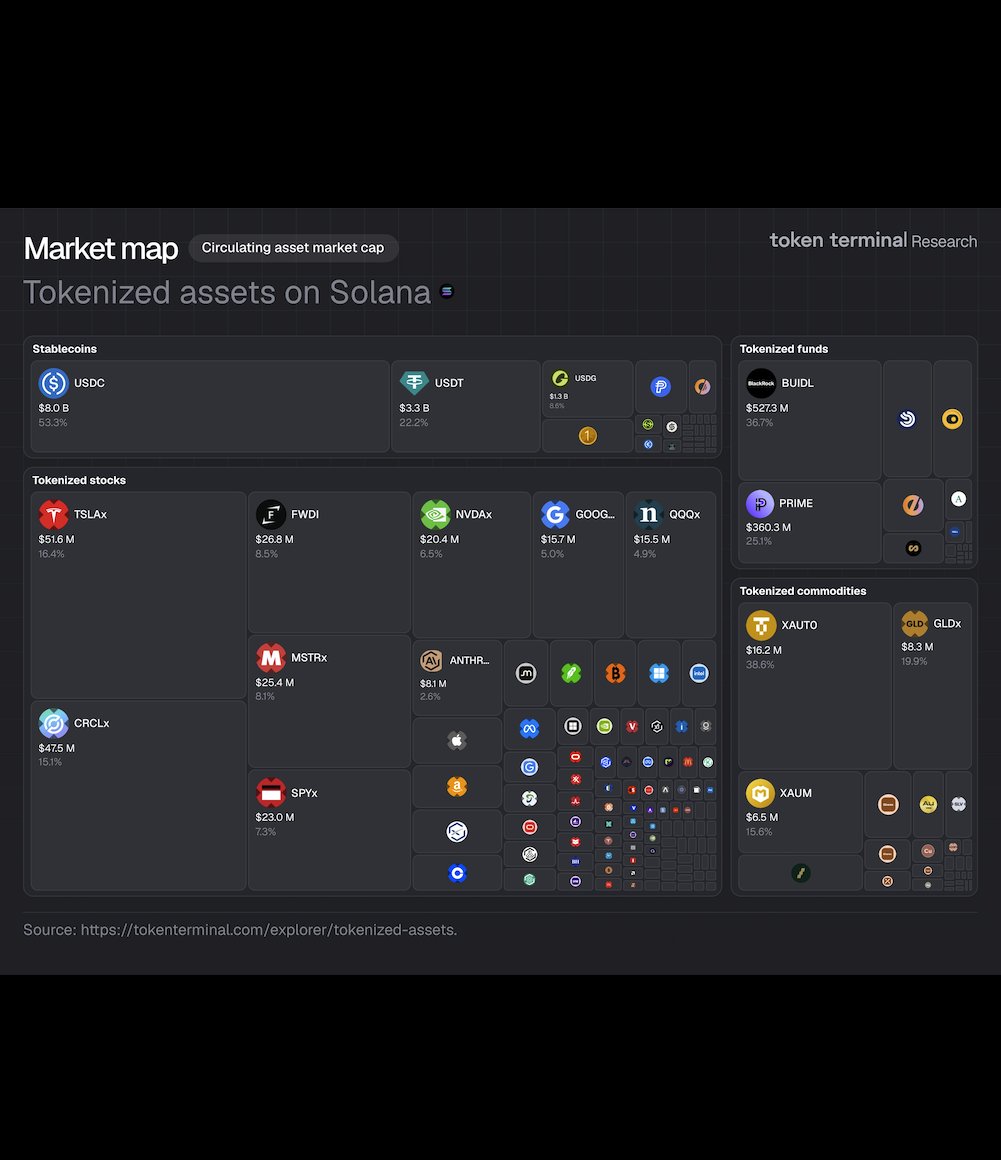Click the BlackRock BUIDL logo
Image resolution: width=1001 pixels, height=1160 pixels.
[761, 383]
